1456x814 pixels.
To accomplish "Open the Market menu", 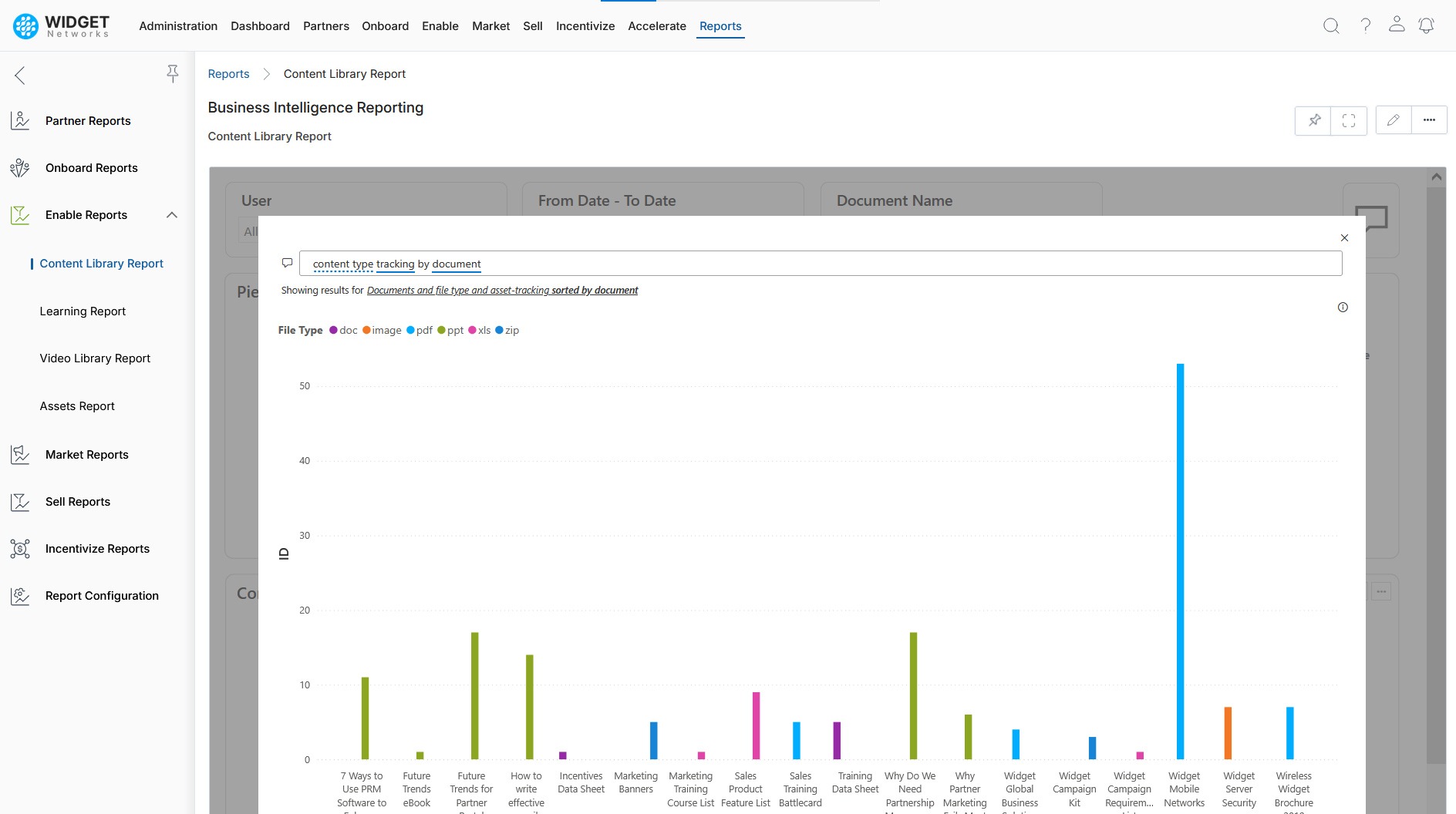I will coord(491,26).
